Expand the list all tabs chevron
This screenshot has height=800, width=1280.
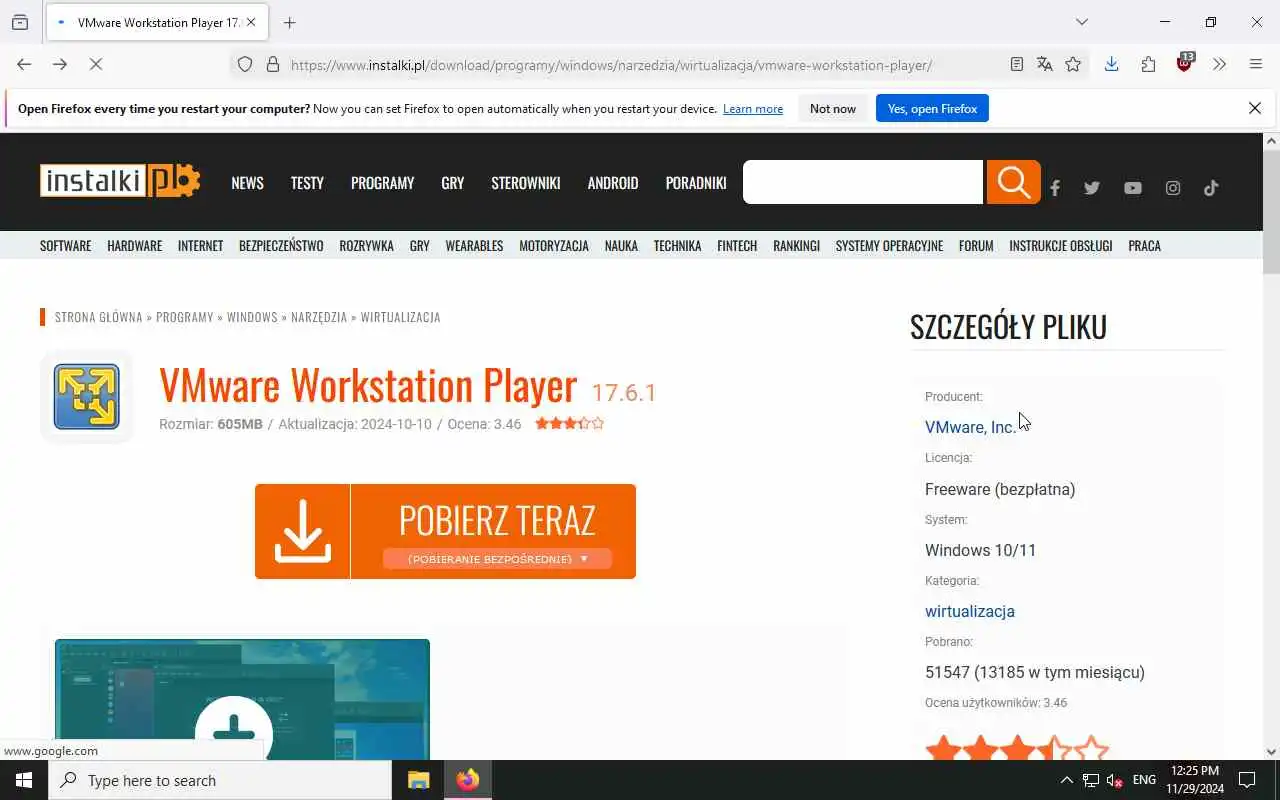(x=1082, y=22)
